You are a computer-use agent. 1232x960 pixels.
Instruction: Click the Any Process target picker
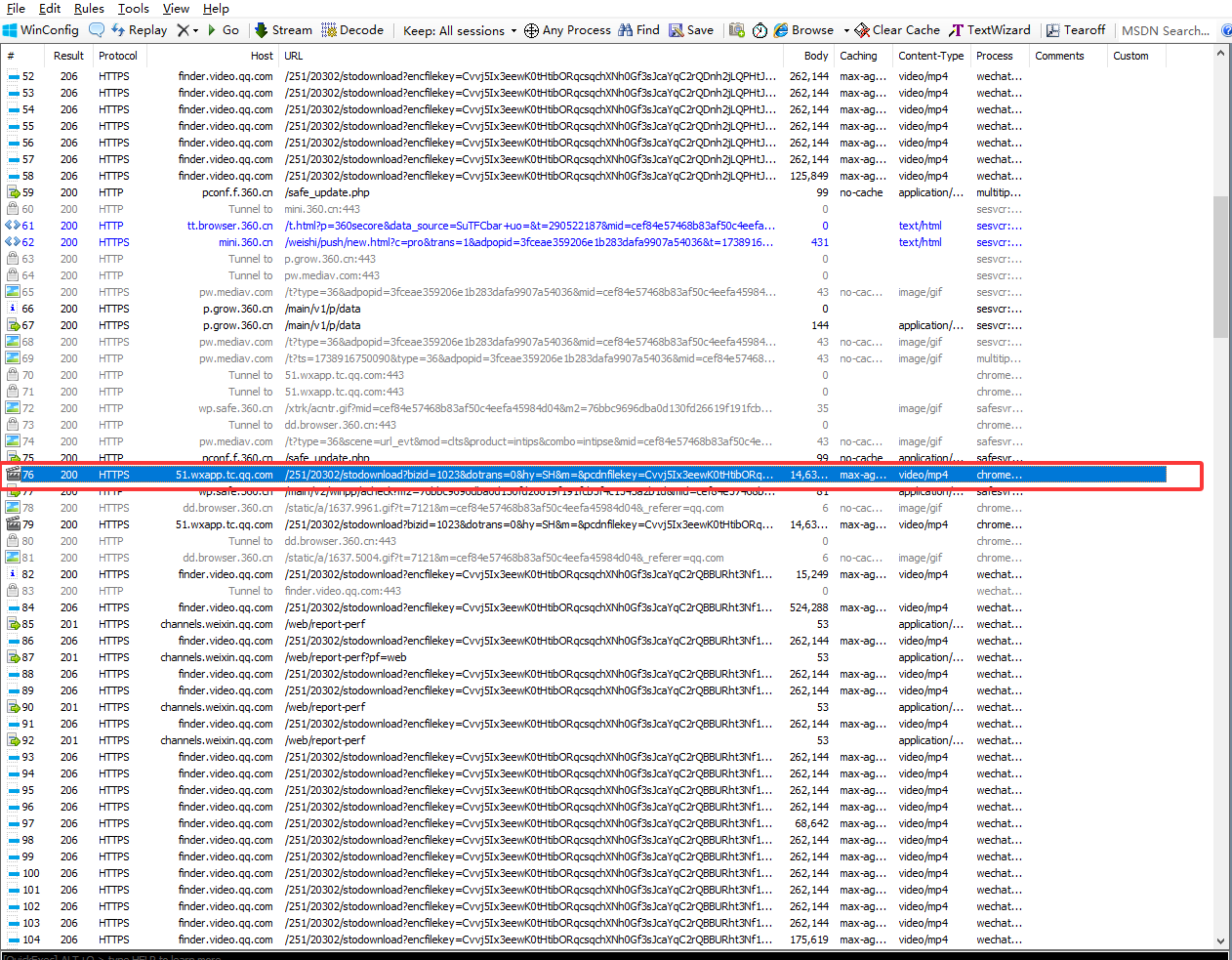pos(567,30)
